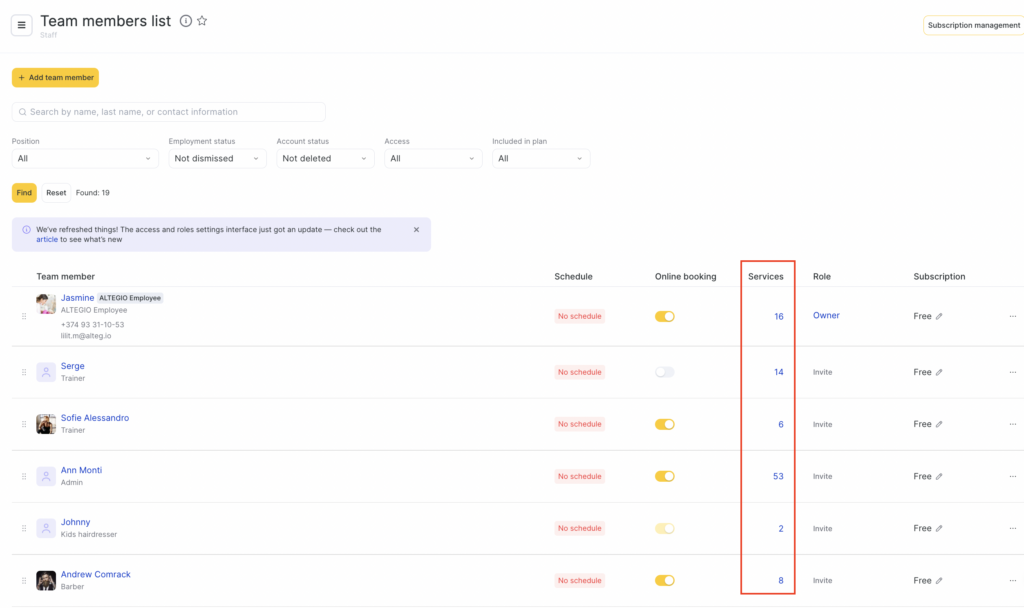Click the team member search field
This screenshot has width=1024, height=608.
[169, 112]
